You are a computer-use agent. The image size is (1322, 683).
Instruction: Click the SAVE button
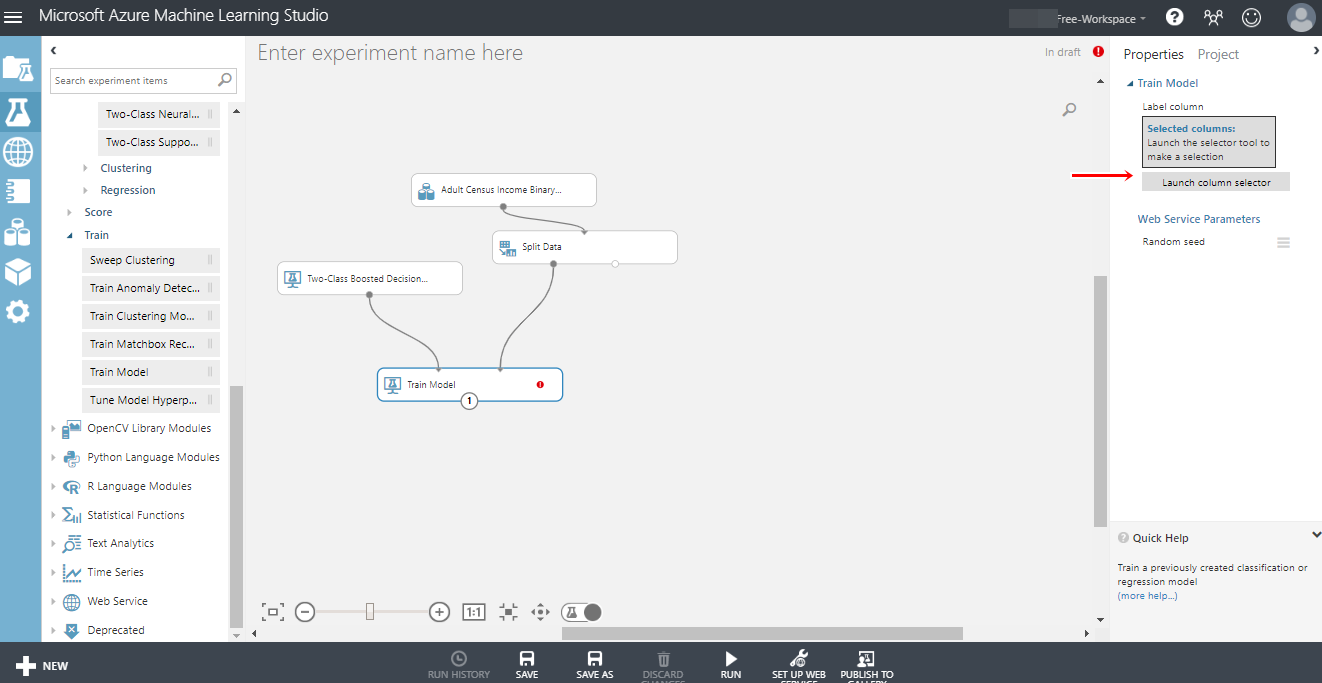527,665
